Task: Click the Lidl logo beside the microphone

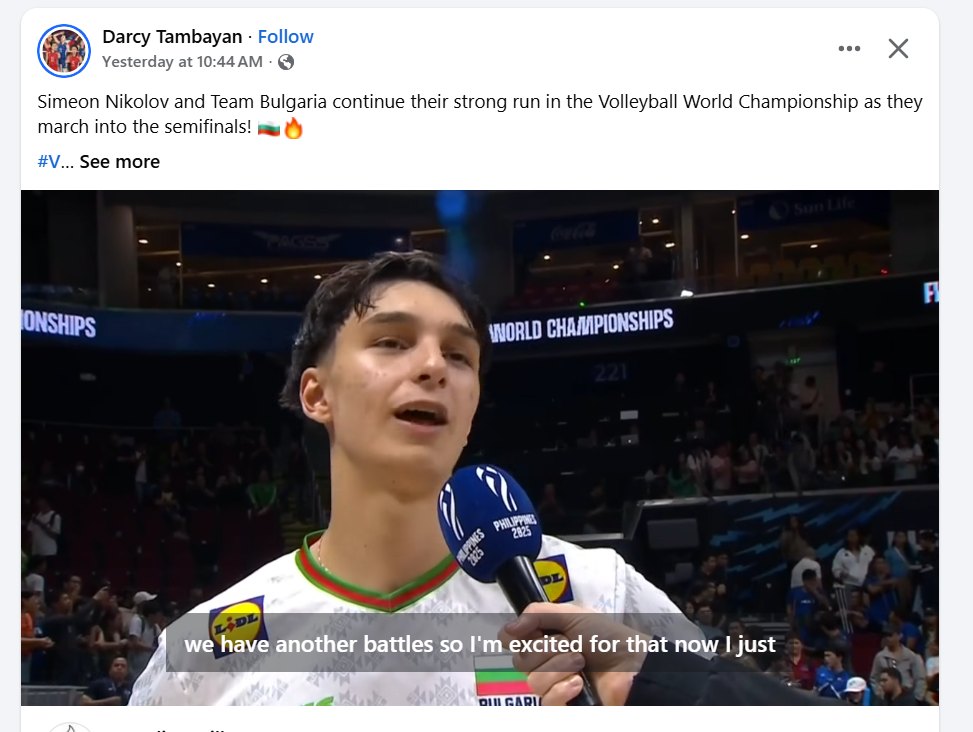Action: (x=553, y=578)
